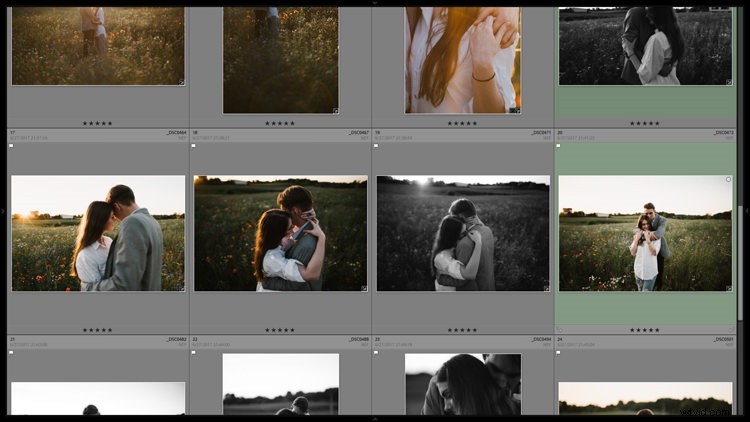Click filename _DSC0494 in cell 23 header
This screenshot has height=422, width=750.
pos(541,339)
